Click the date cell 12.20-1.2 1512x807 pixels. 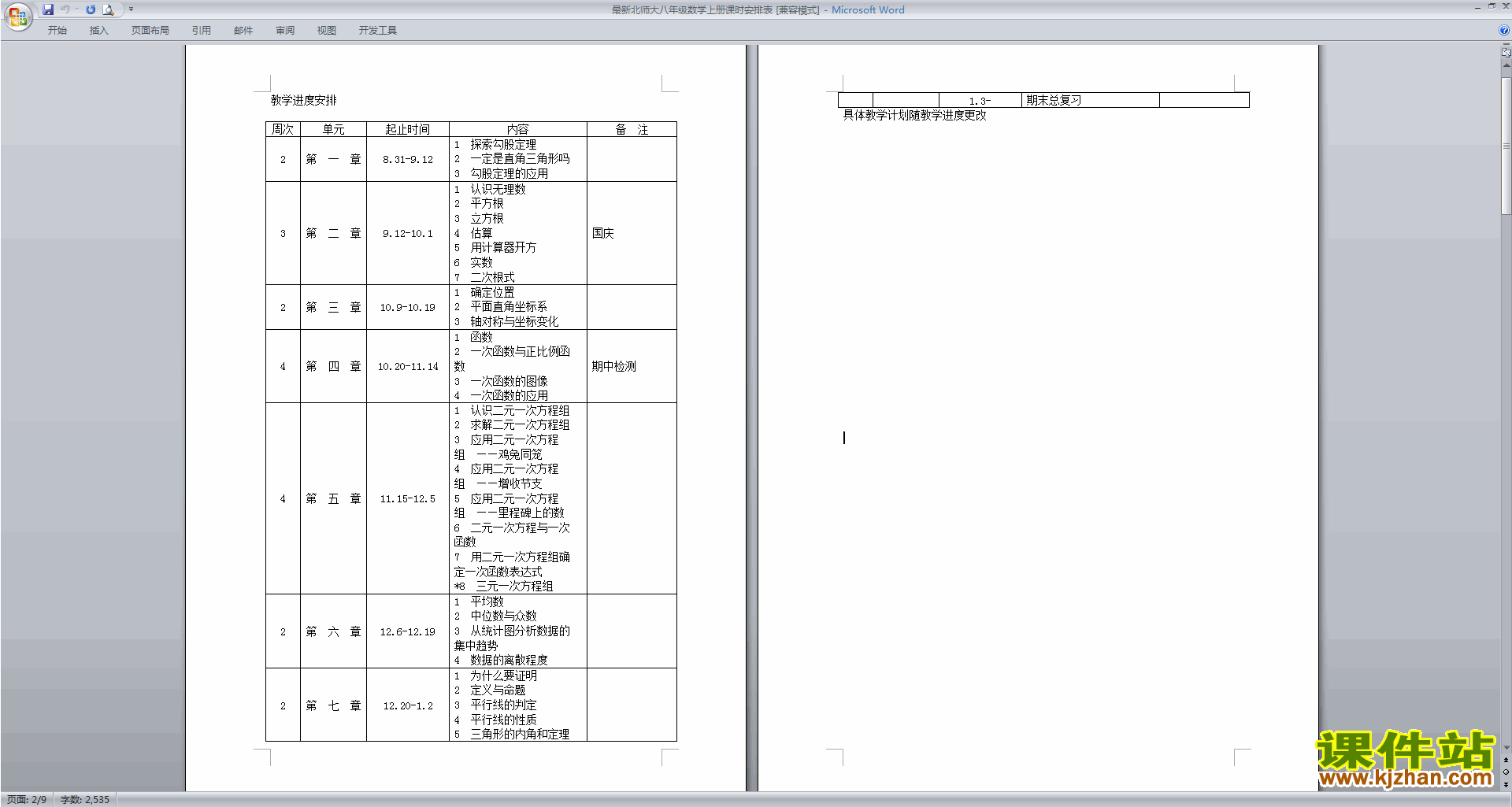point(408,706)
